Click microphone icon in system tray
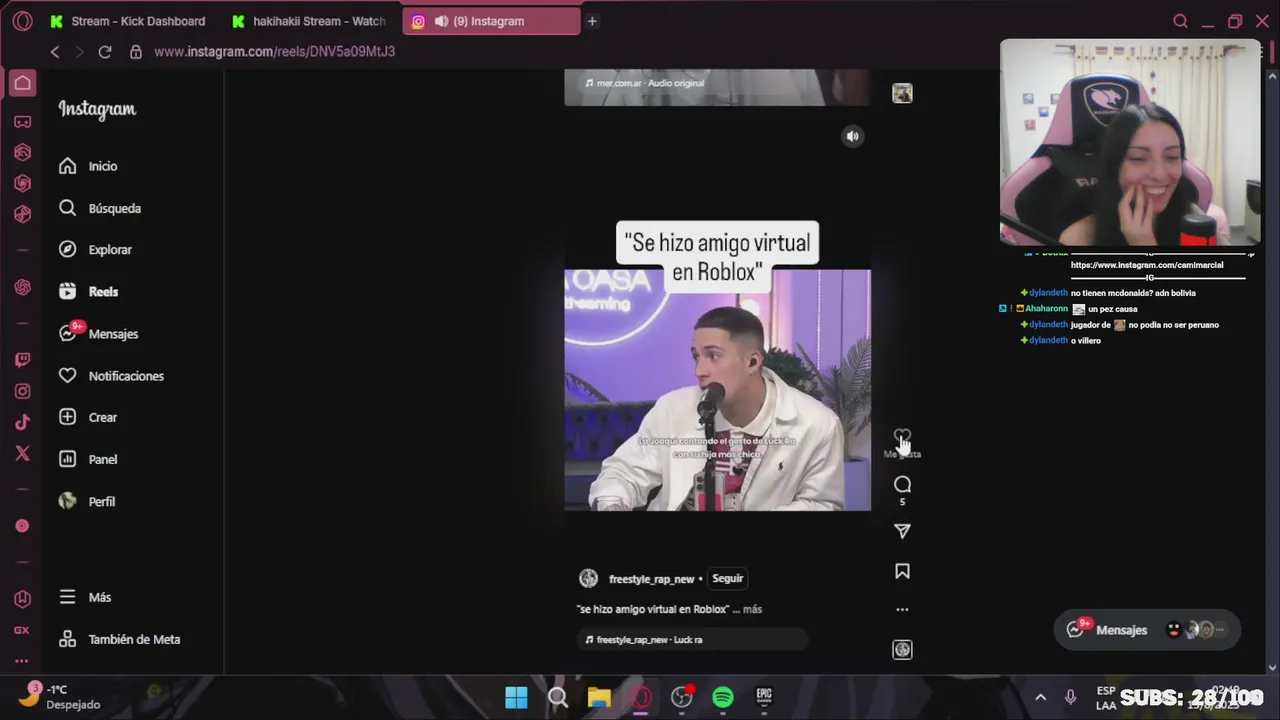 (x=1070, y=698)
